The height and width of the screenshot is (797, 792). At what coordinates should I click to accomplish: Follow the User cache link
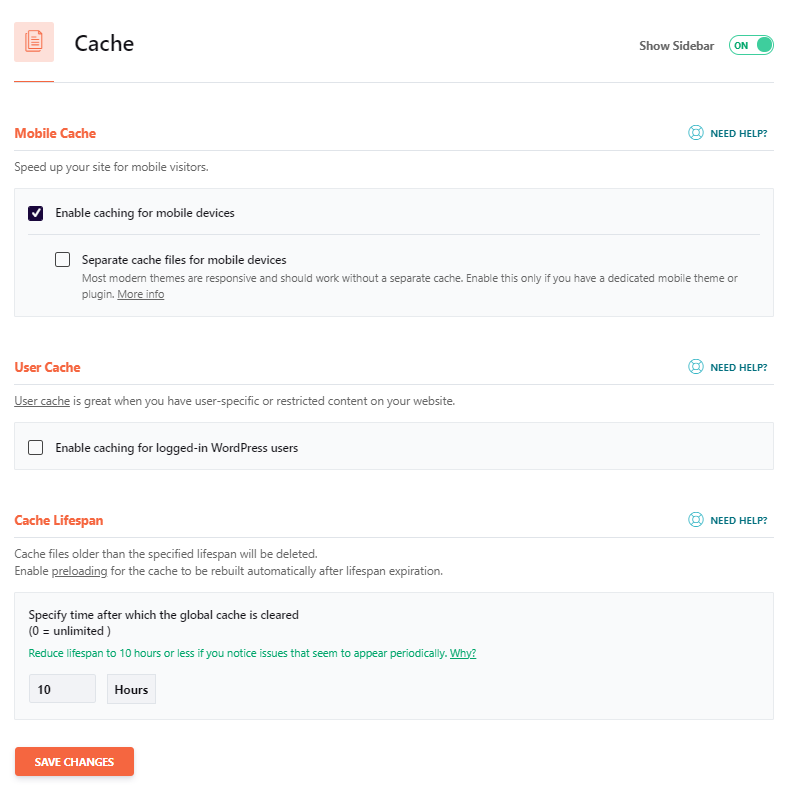coord(42,401)
